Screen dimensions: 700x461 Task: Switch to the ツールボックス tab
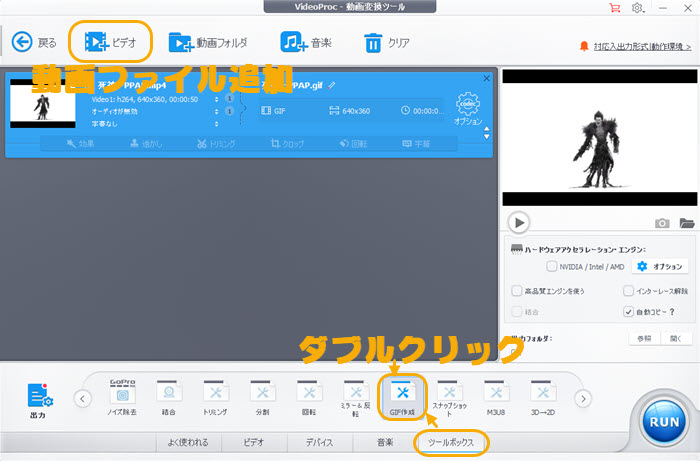450,441
